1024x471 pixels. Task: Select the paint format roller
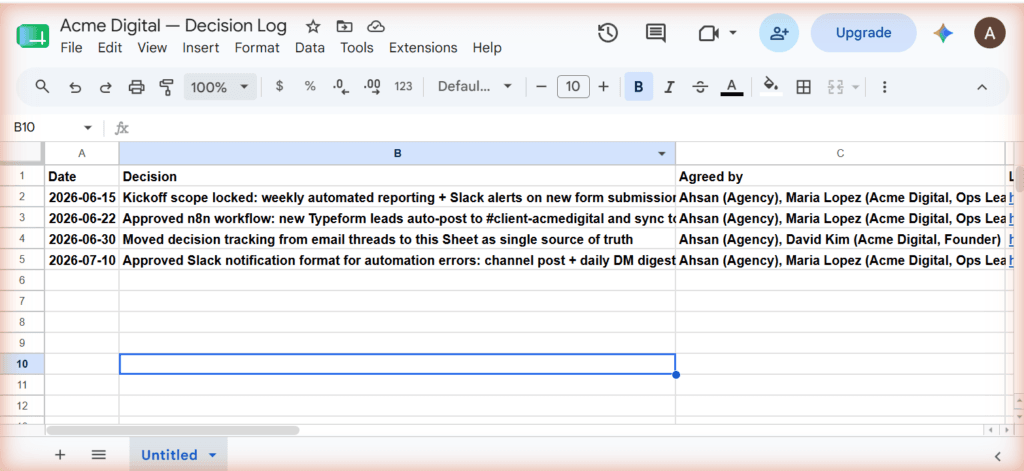(167, 87)
